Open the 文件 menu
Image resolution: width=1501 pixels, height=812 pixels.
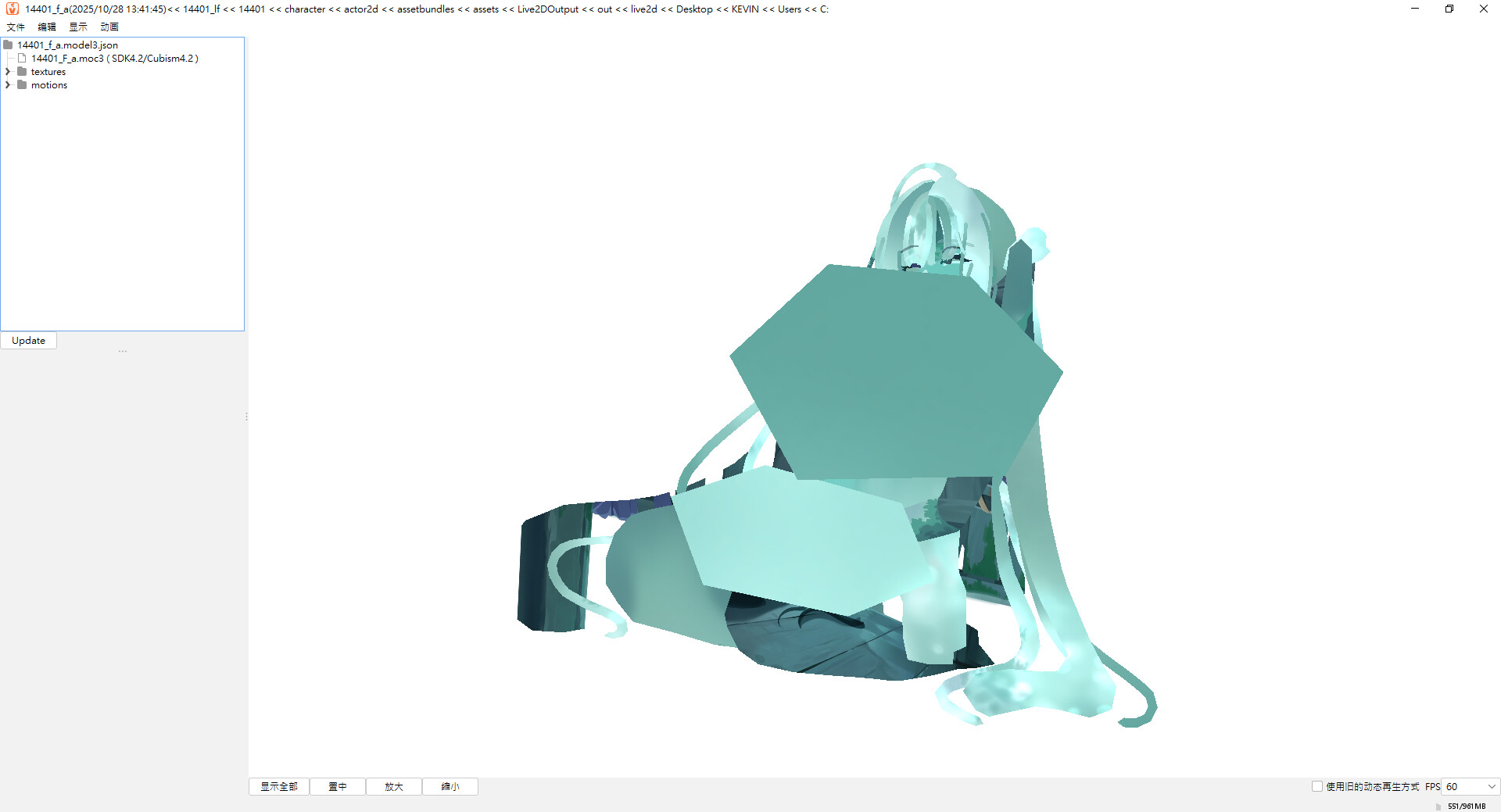click(x=16, y=27)
